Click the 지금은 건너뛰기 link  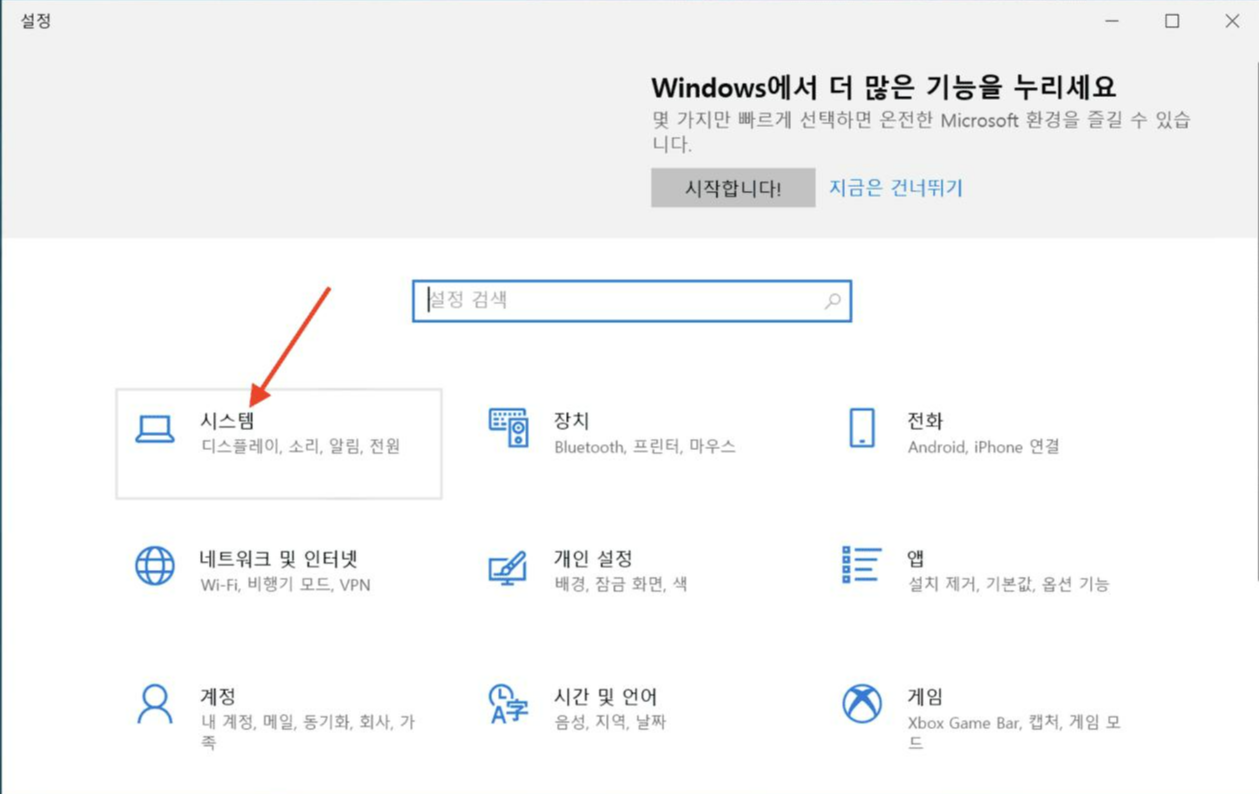[896, 187]
